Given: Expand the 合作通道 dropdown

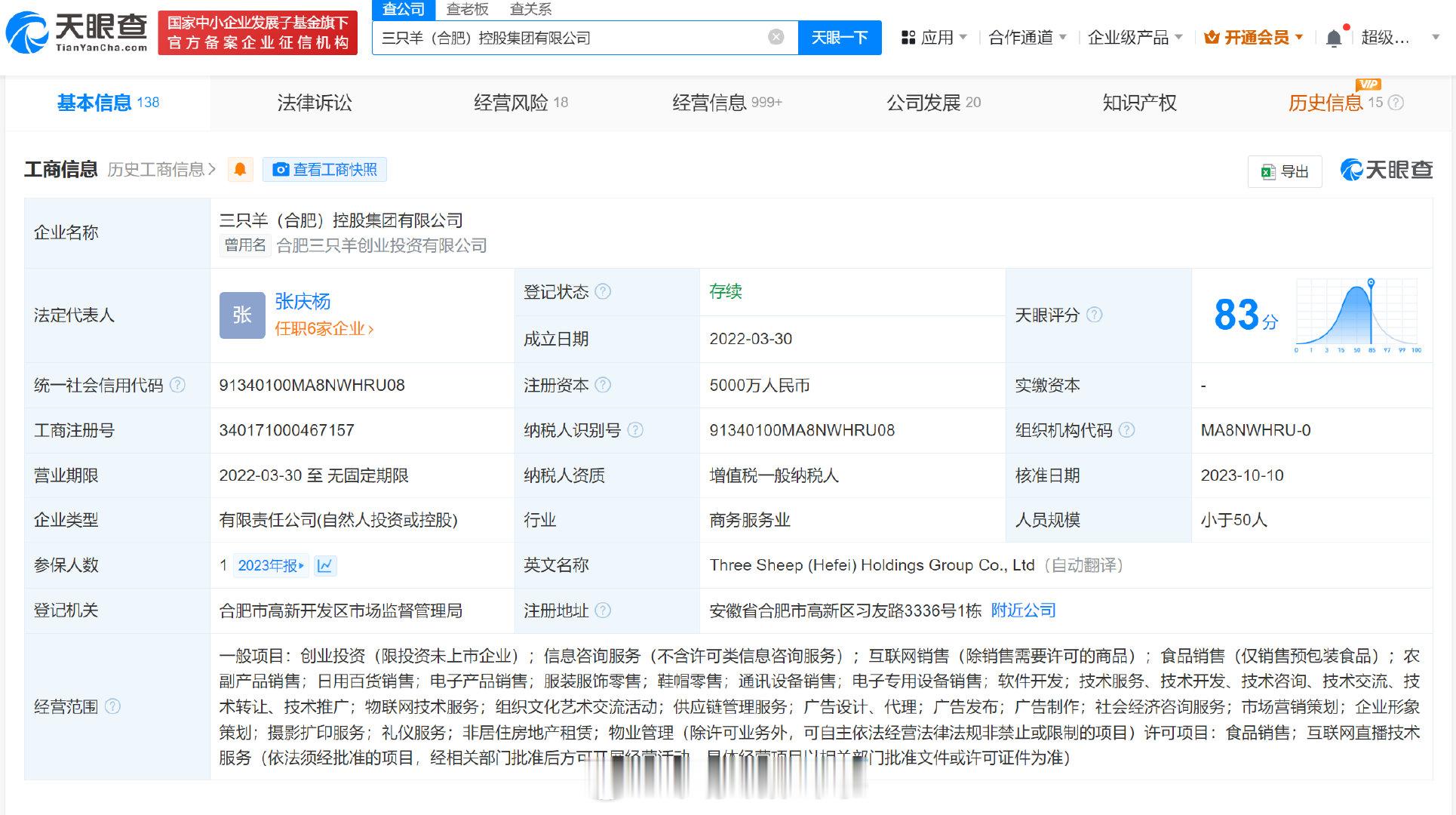Looking at the screenshot, I should pos(1027,38).
